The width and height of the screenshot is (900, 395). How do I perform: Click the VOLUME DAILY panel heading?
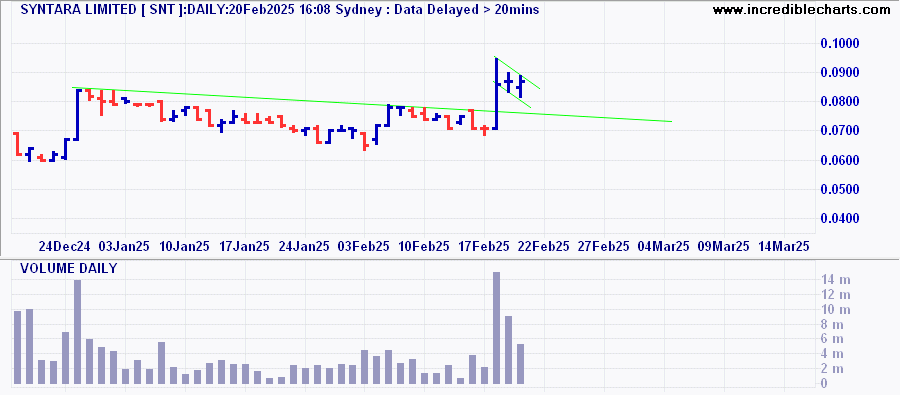click(69, 268)
